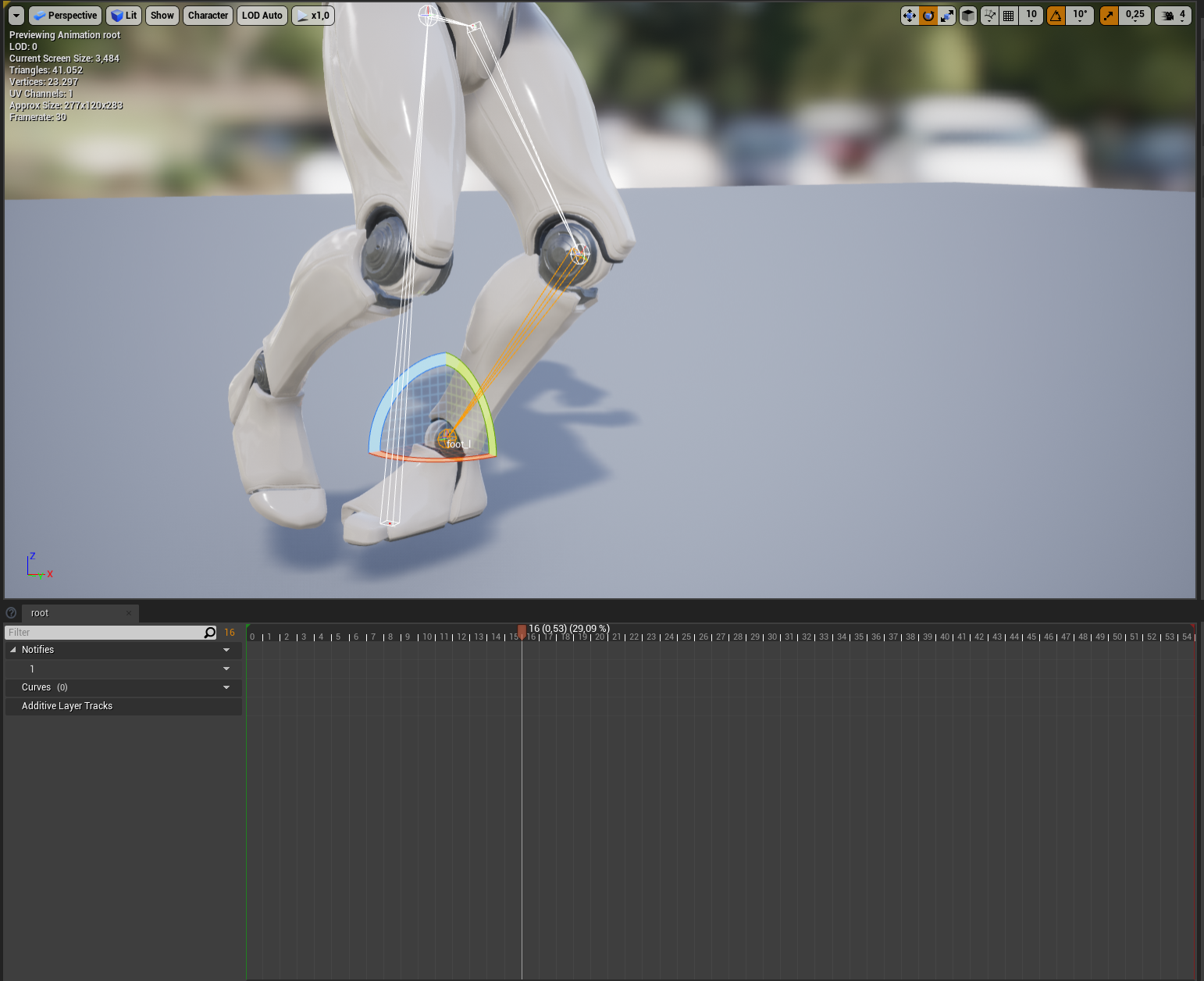Type in the notifies Filter field
The height and width of the screenshot is (981, 1204).
coord(102,632)
